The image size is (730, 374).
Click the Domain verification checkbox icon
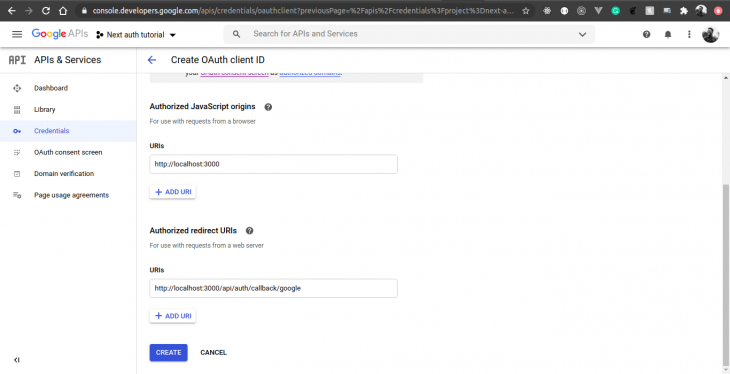17,174
